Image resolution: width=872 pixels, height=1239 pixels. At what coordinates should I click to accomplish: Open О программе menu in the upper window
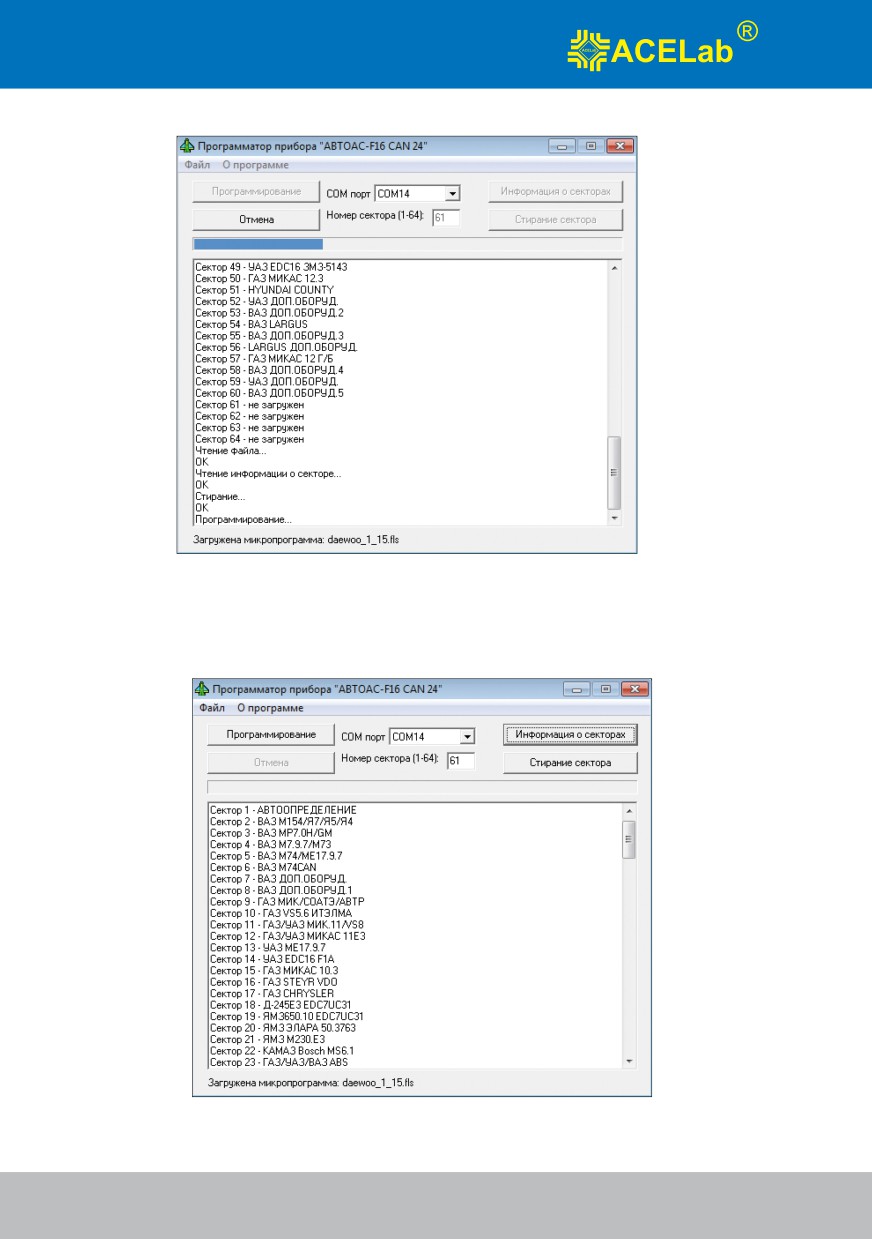(x=255, y=164)
